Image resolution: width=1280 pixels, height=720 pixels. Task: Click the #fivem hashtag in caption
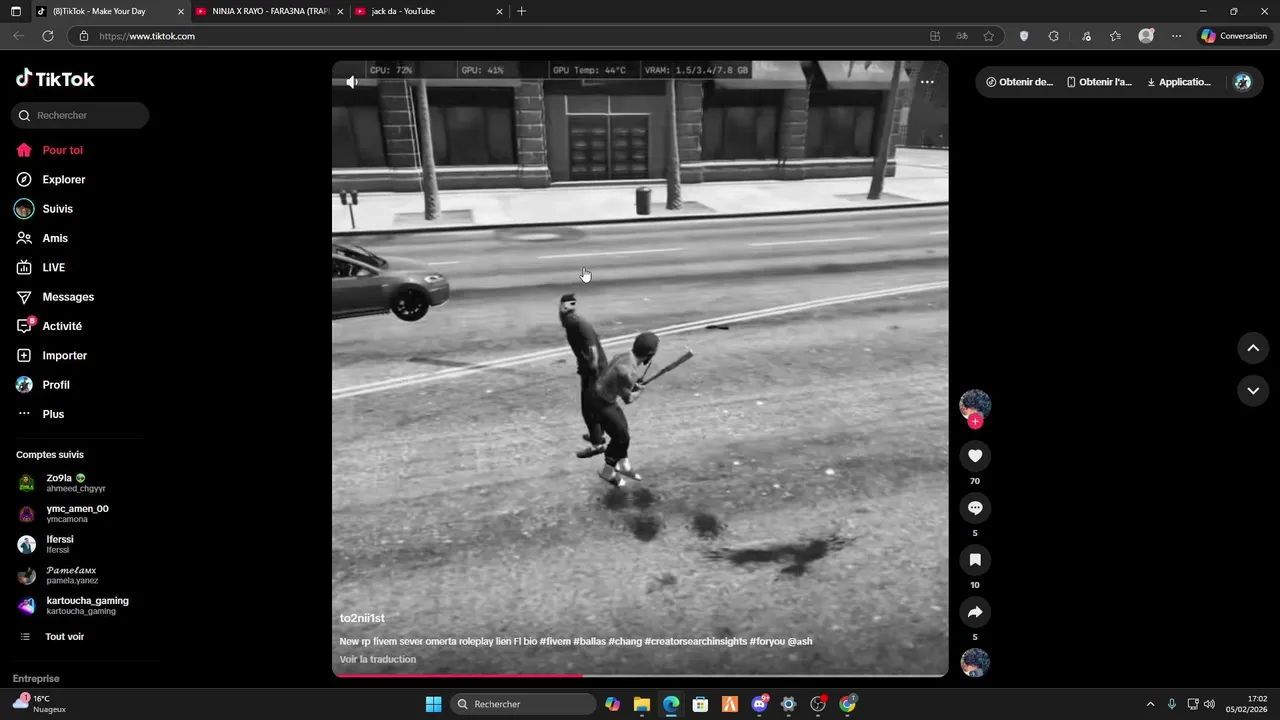(x=555, y=641)
